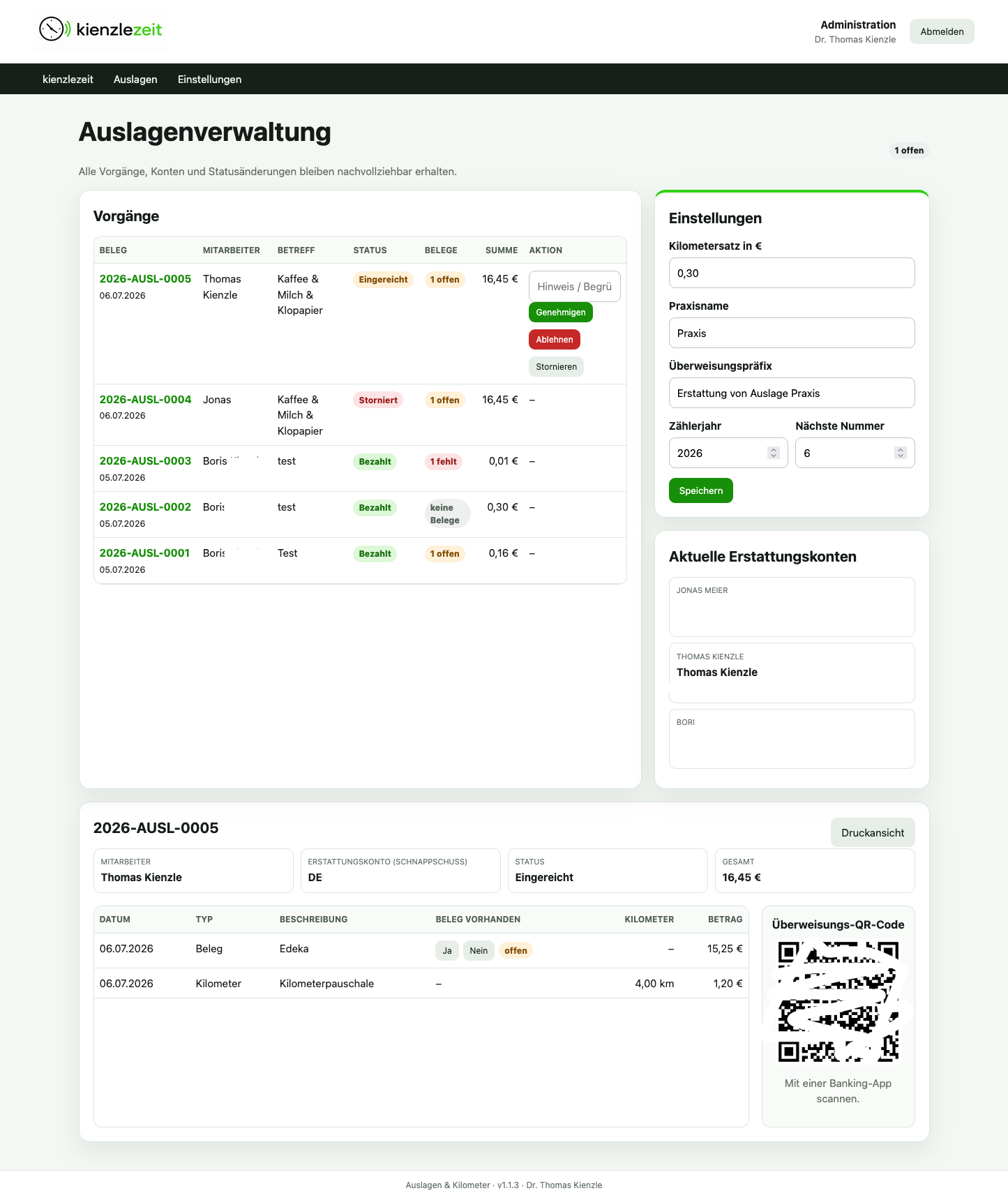Image resolution: width=1008 pixels, height=1200 pixels.
Task: Click the Mitarbeiter 'Thomas Kienzle' summary box
Action: coord(193,871)
